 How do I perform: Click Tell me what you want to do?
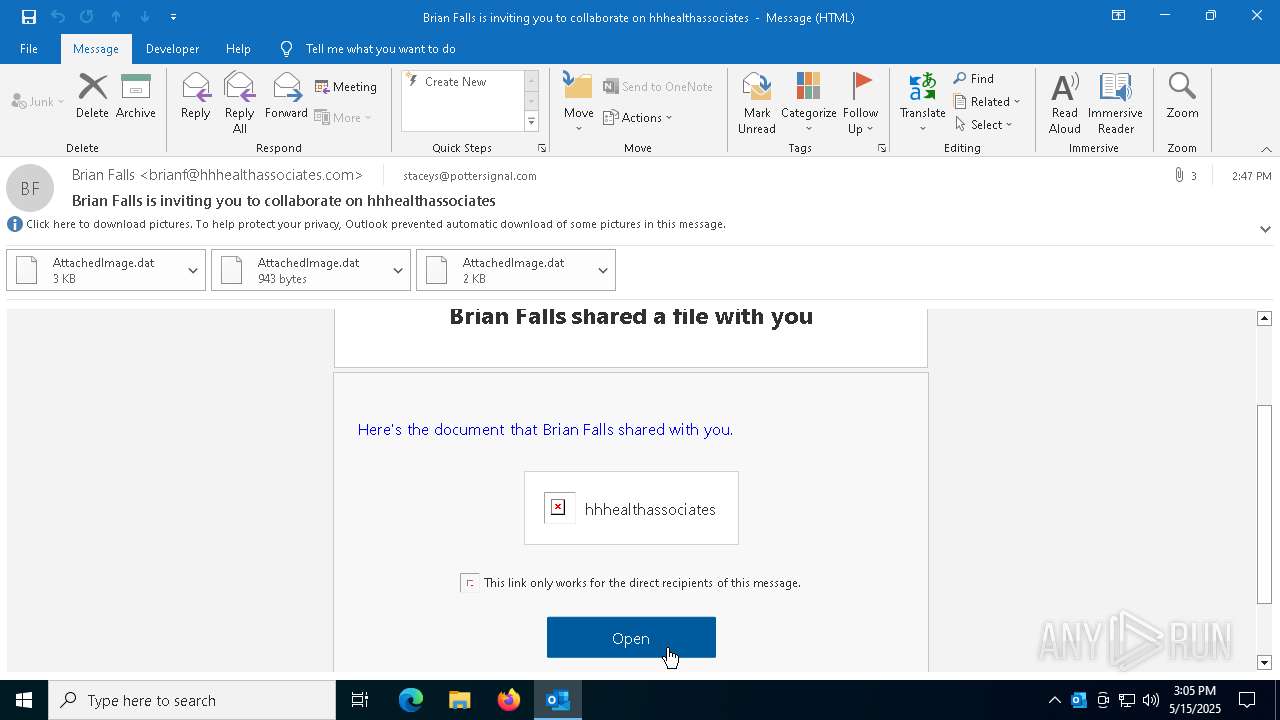(x=381, y=49)
